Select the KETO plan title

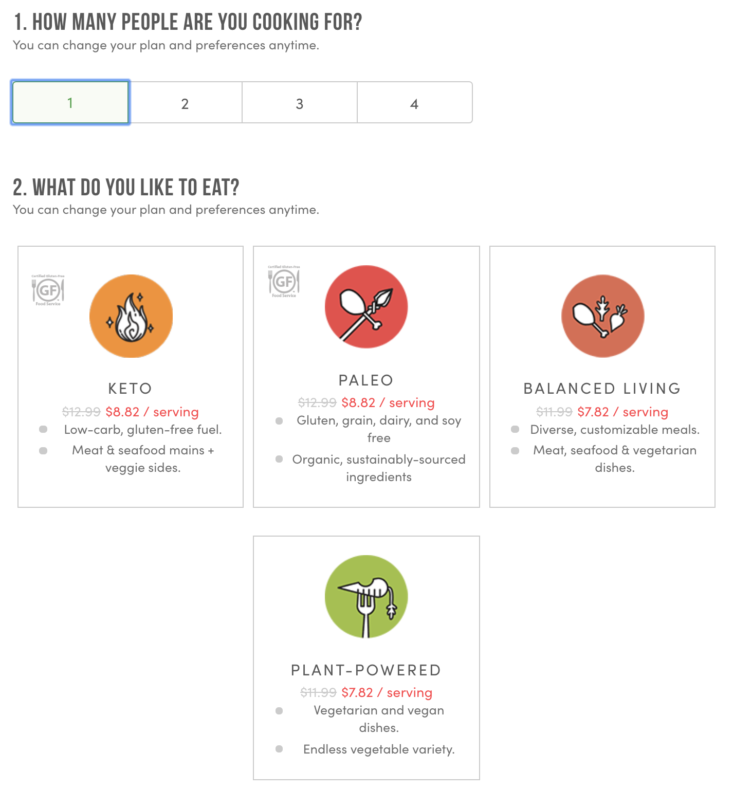(130, 388)
